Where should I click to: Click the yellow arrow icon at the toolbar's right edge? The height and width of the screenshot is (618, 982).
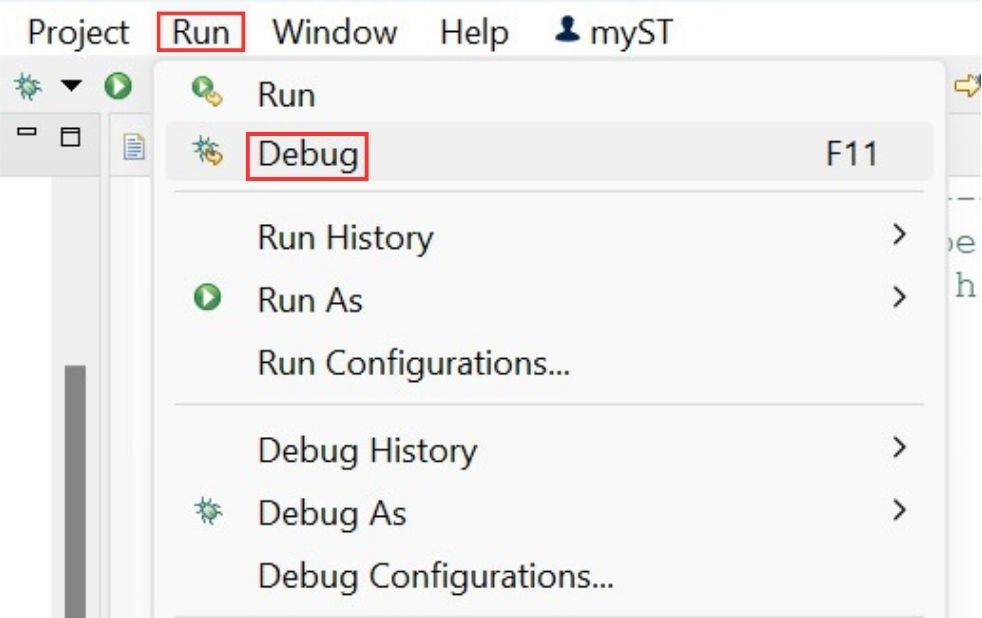pos(967,87)
